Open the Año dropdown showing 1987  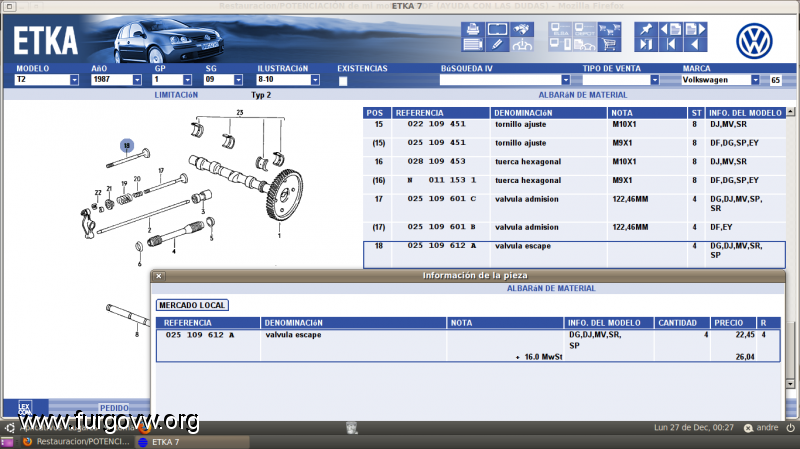(137, 80)
